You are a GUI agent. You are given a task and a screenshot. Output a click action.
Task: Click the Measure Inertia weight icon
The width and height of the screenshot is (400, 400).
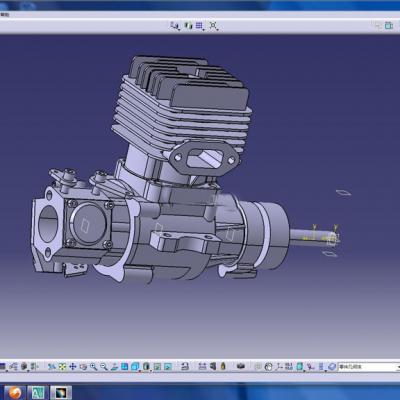tap(223, 367)
